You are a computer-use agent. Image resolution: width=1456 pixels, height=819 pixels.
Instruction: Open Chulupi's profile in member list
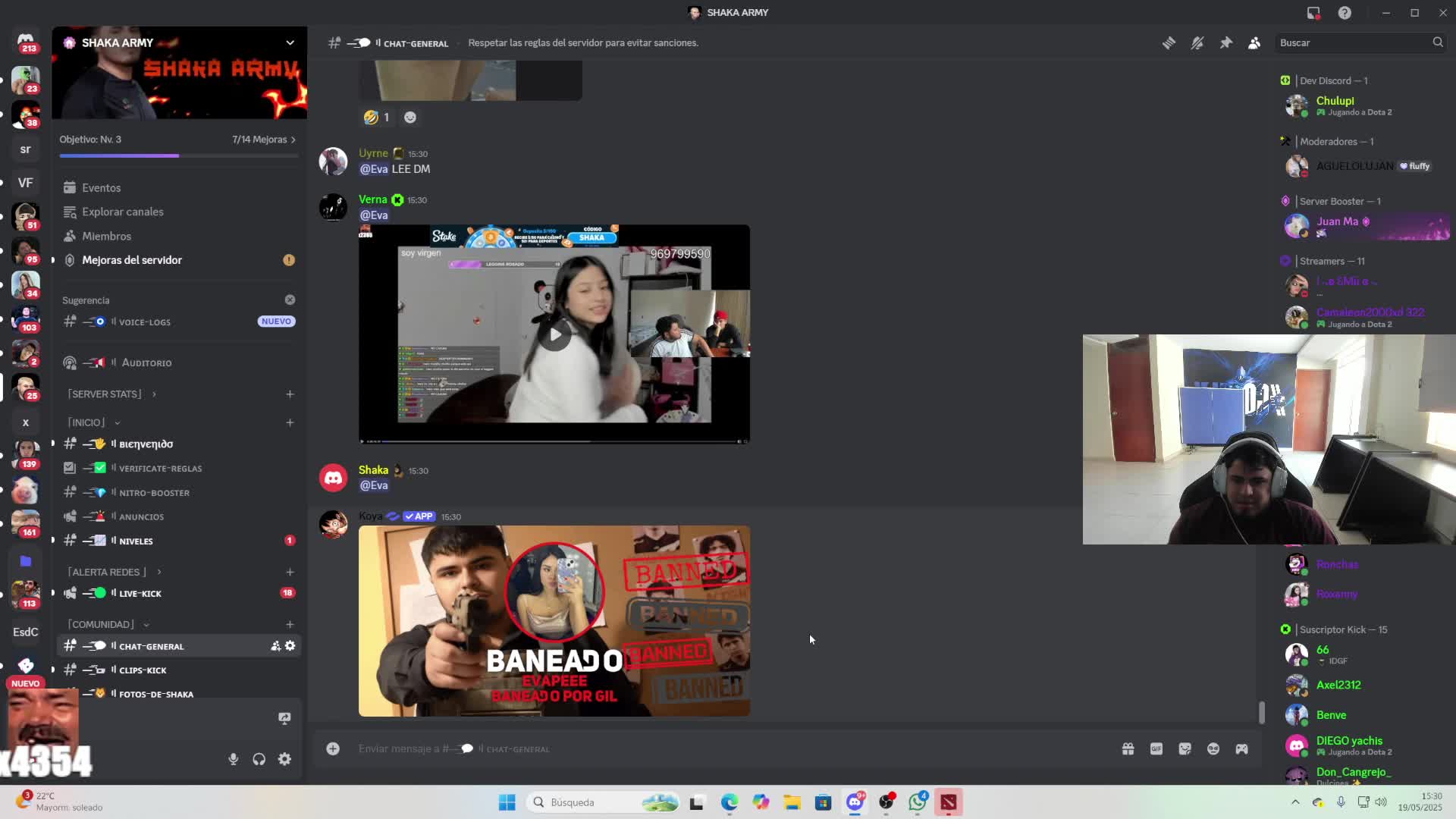click(1365, 105)
